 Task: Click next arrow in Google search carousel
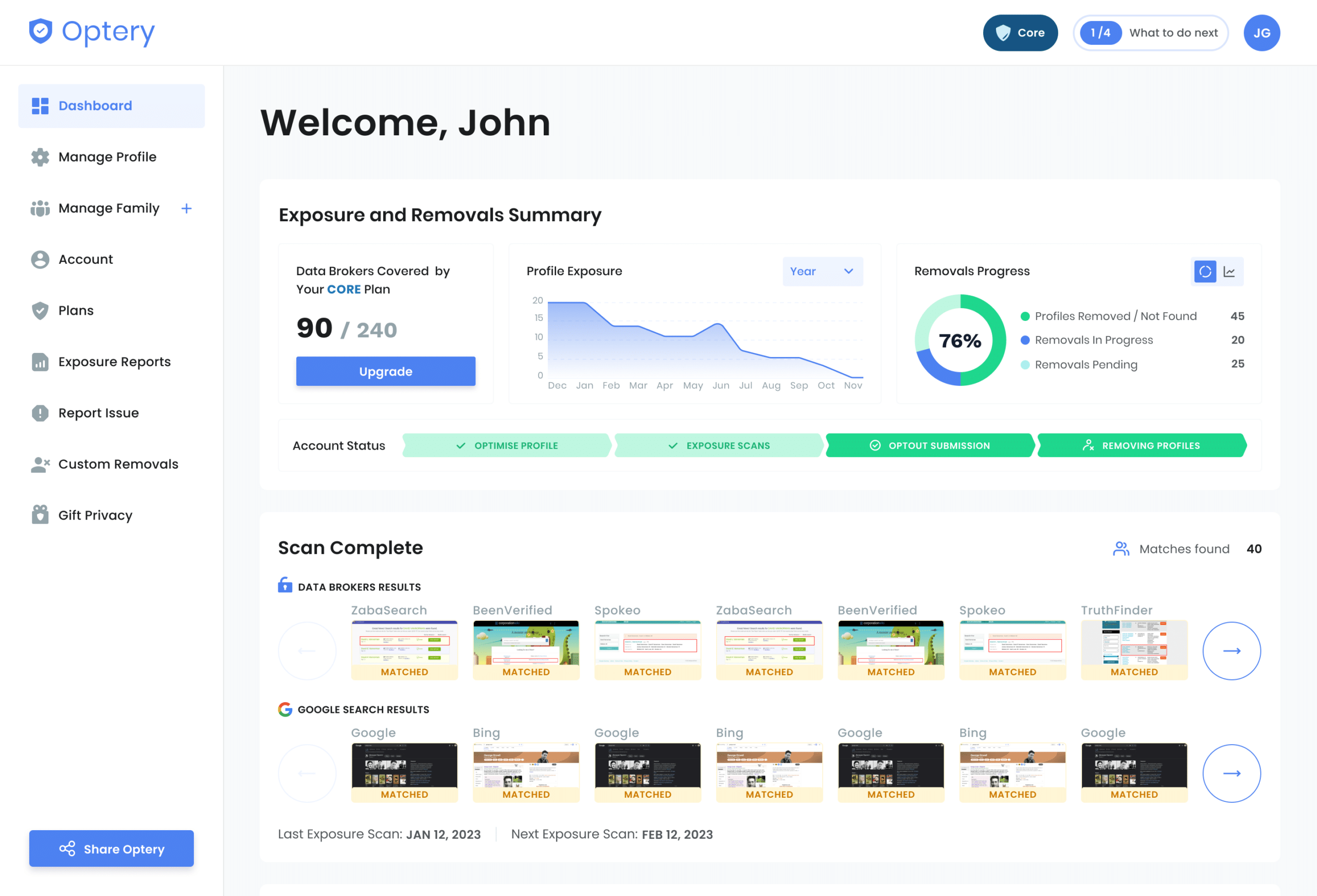(1232, 773)
